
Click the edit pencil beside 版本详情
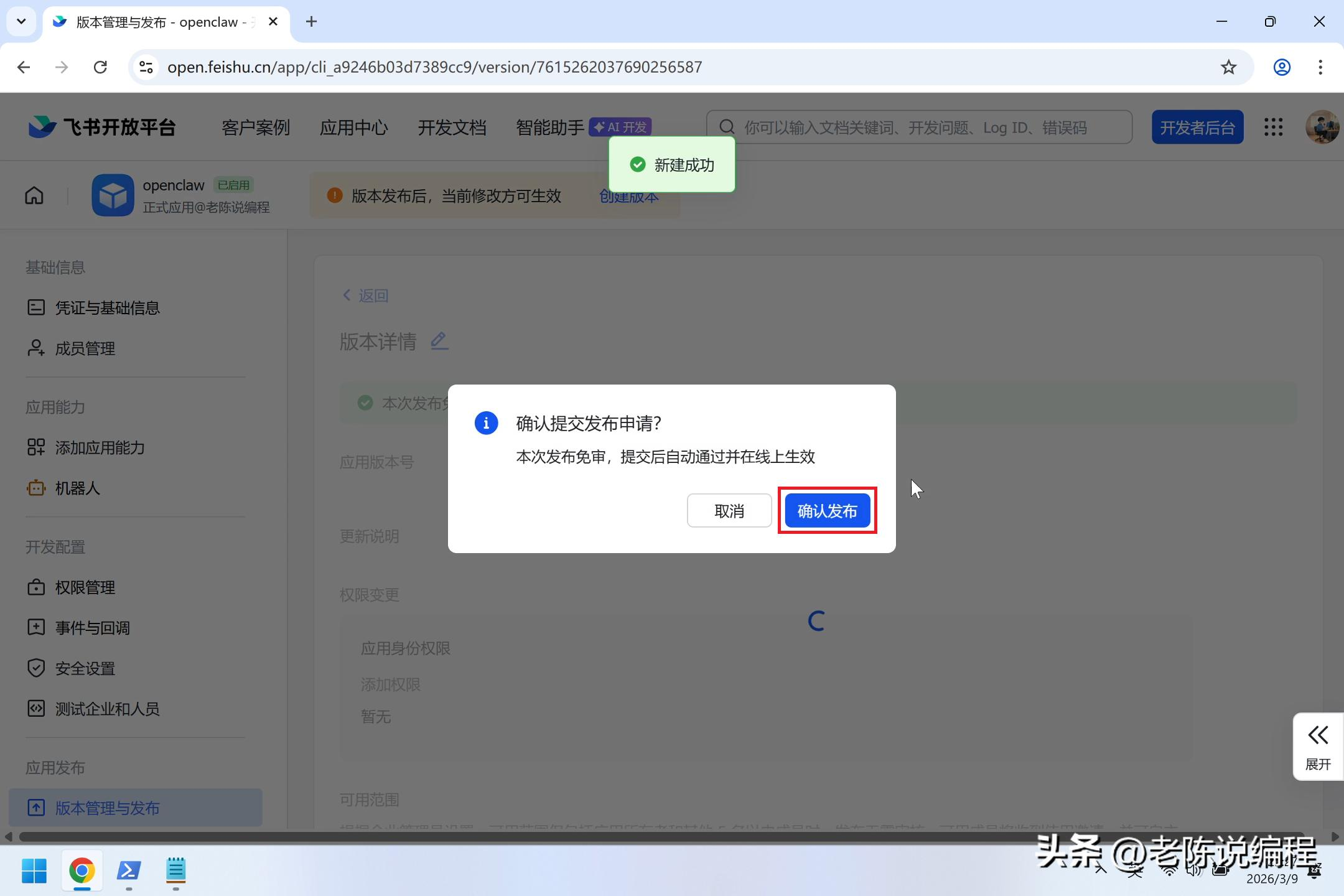click(x=439, y=340)
